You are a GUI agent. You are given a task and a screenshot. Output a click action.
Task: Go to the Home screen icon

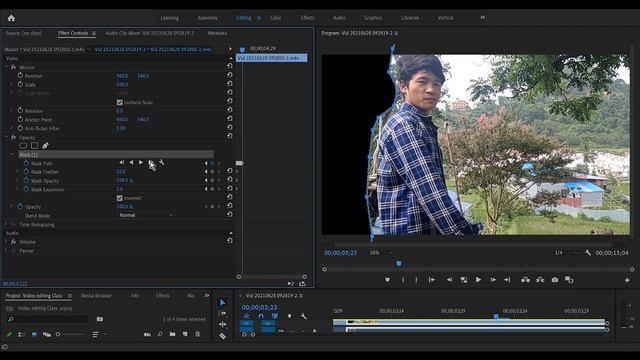[11, 18]
